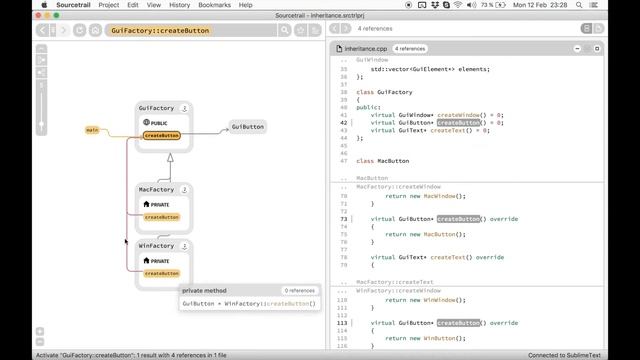This screenshot has height=360, width=640.
Task: Minimize the inheritance.cpp file snippets
Action: click(577, 49)
